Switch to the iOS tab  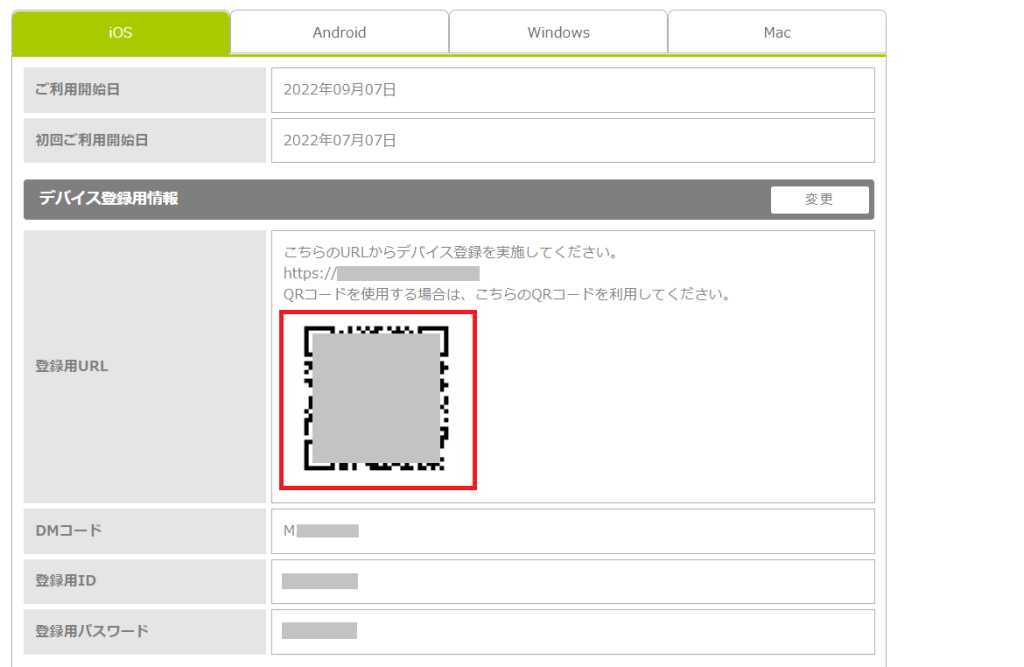[x=121, y=33]
